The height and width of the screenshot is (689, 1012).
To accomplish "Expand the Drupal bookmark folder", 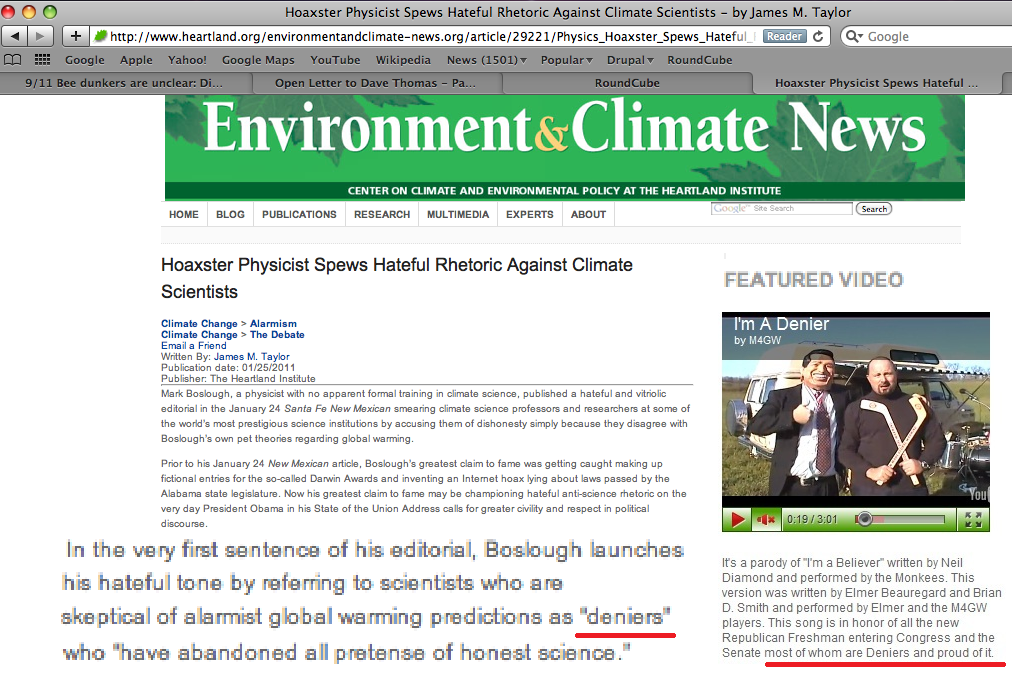I will 630,60.
